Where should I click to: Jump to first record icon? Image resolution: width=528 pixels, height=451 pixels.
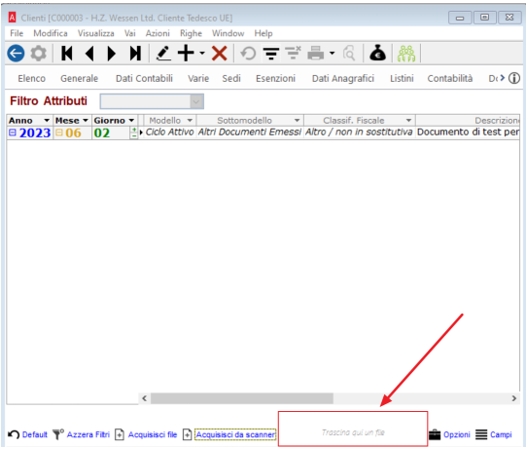[x=67, y=53]
